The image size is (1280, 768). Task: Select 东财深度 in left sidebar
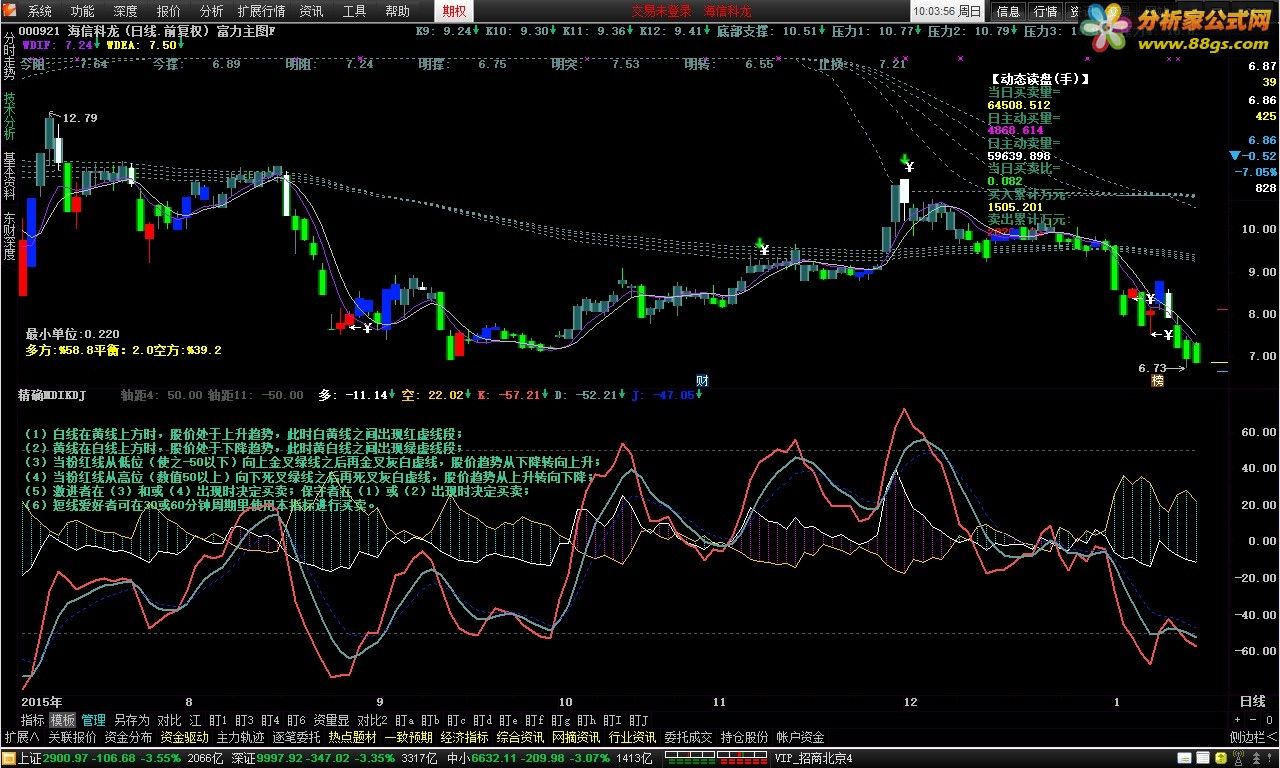(x=9, y=236)
